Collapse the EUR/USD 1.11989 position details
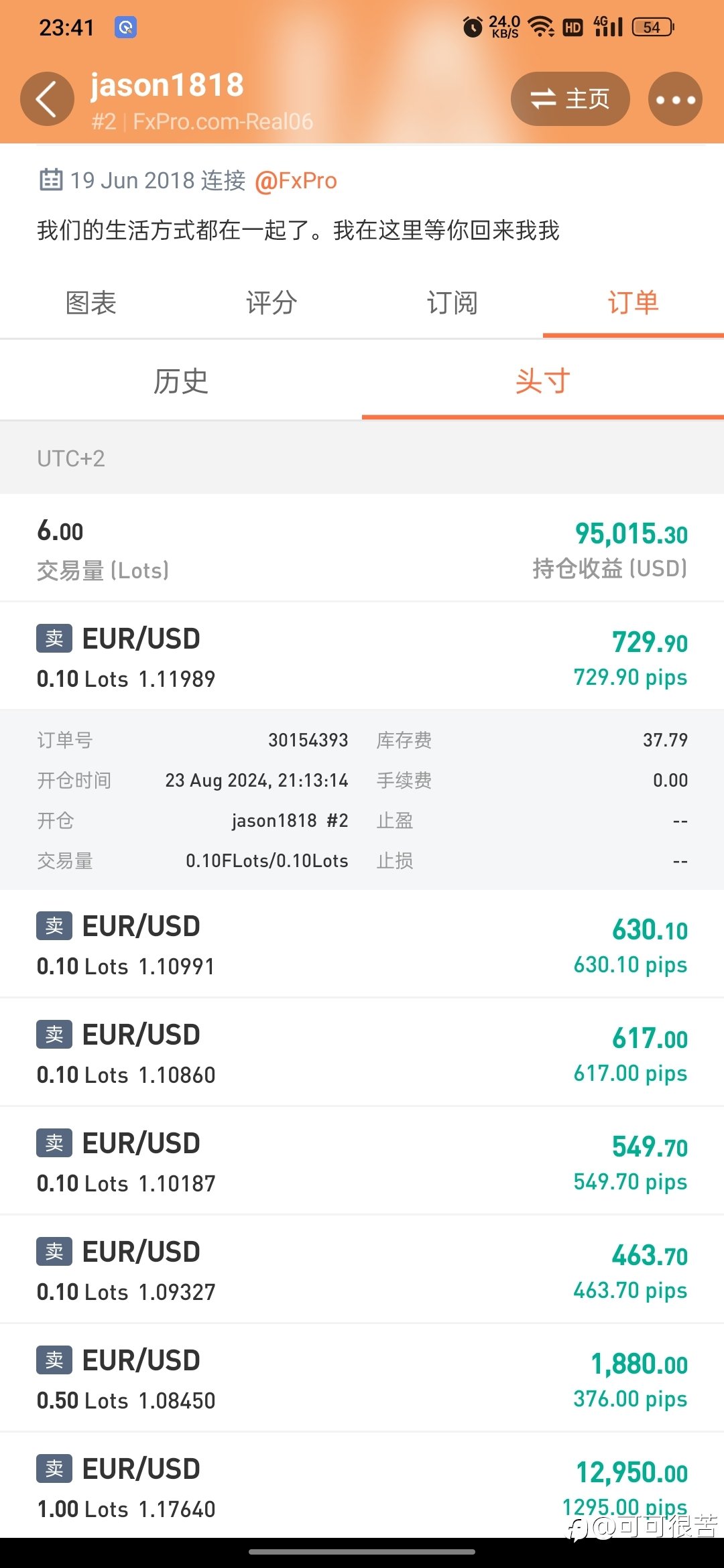 pyautogui.click(x=362, y=657)
